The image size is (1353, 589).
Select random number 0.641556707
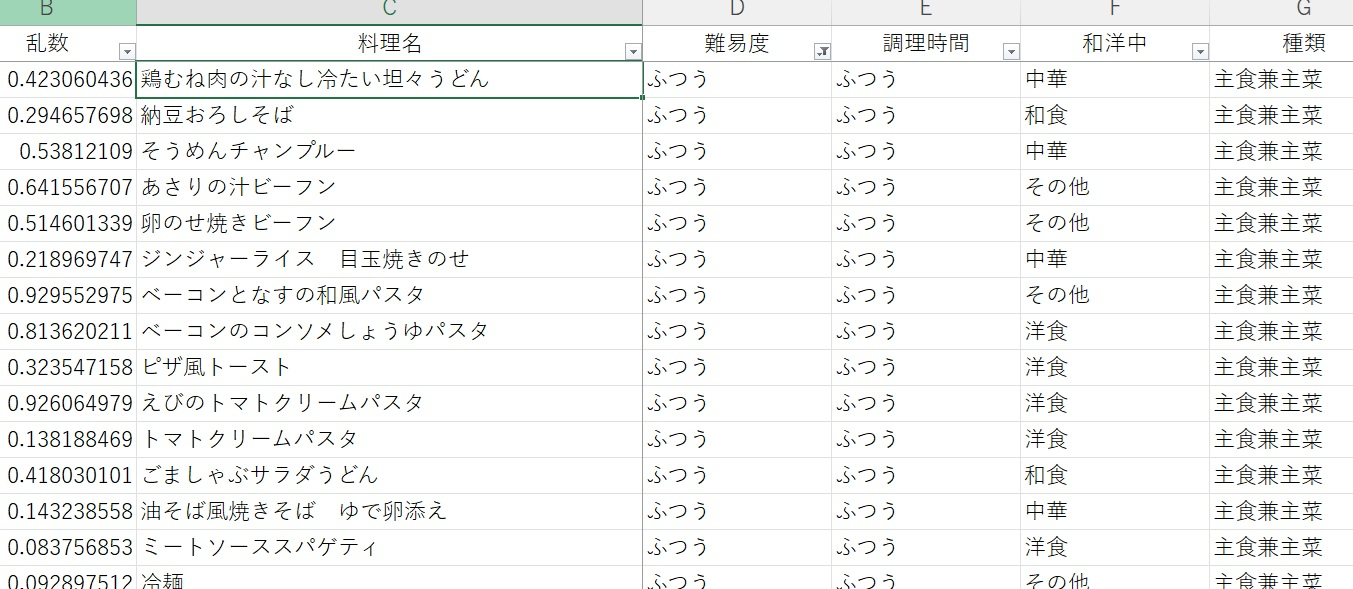tap(68, 188)
